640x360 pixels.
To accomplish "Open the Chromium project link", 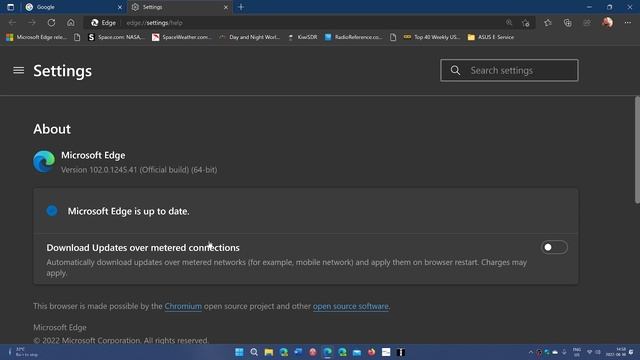I will pyautogui.click(x=183, y=306).
